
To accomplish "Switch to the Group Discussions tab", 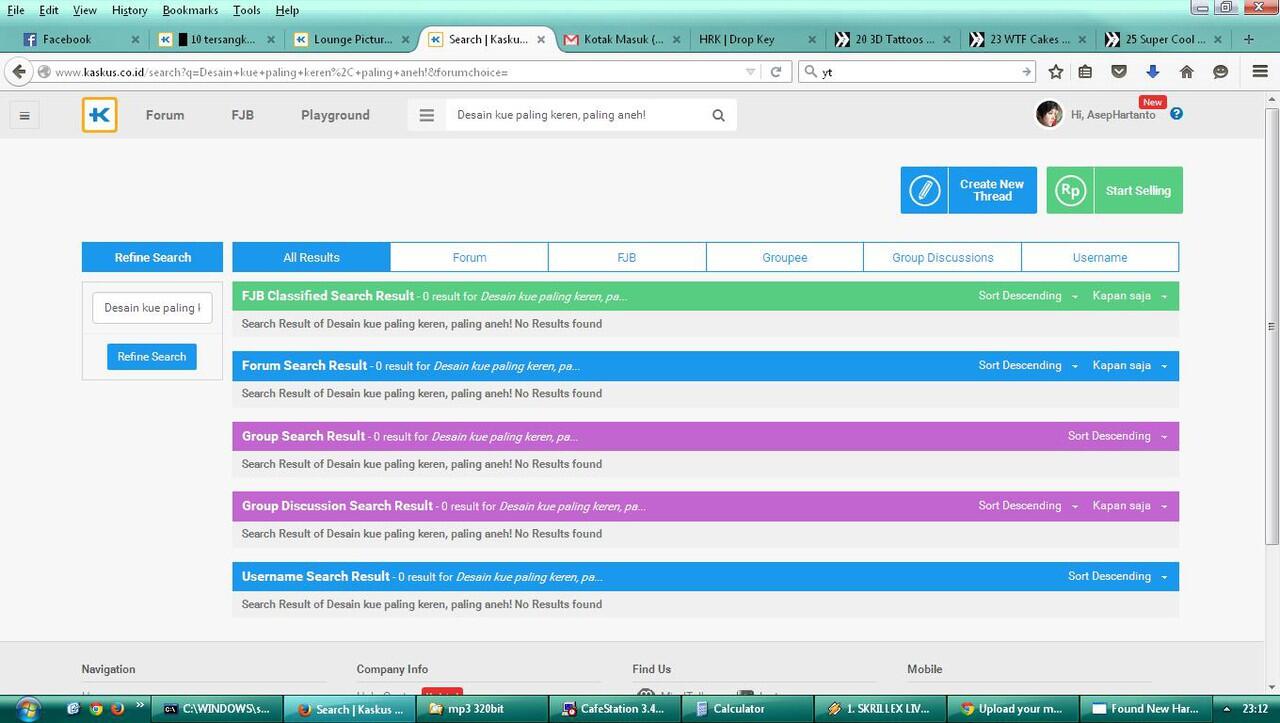I will [942, 257].
